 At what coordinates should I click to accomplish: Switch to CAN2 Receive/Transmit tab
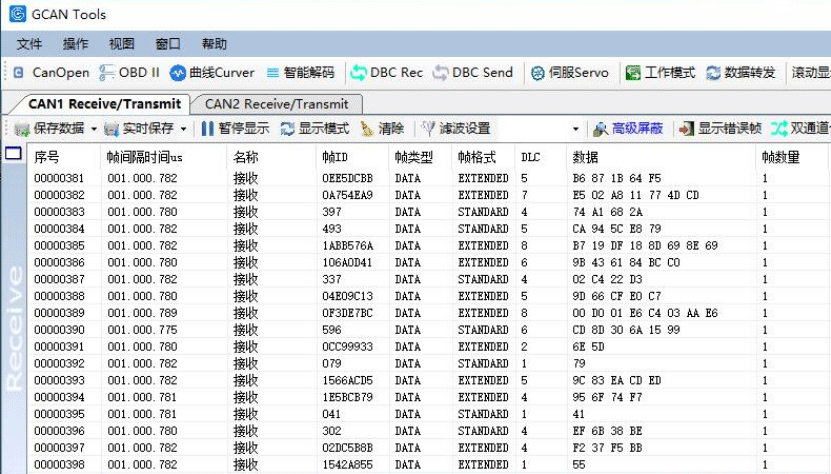point(276,104)
